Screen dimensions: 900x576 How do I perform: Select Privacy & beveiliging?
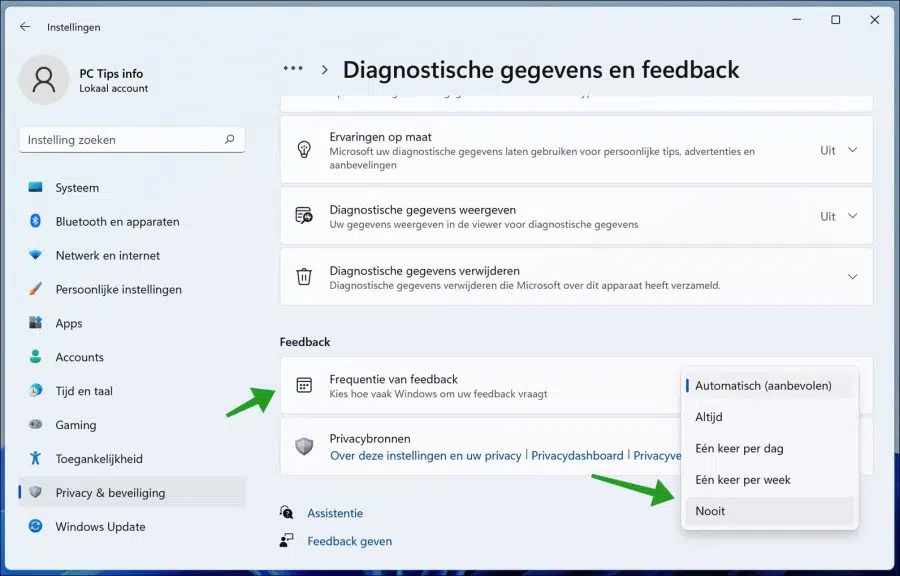click(133, 492)
